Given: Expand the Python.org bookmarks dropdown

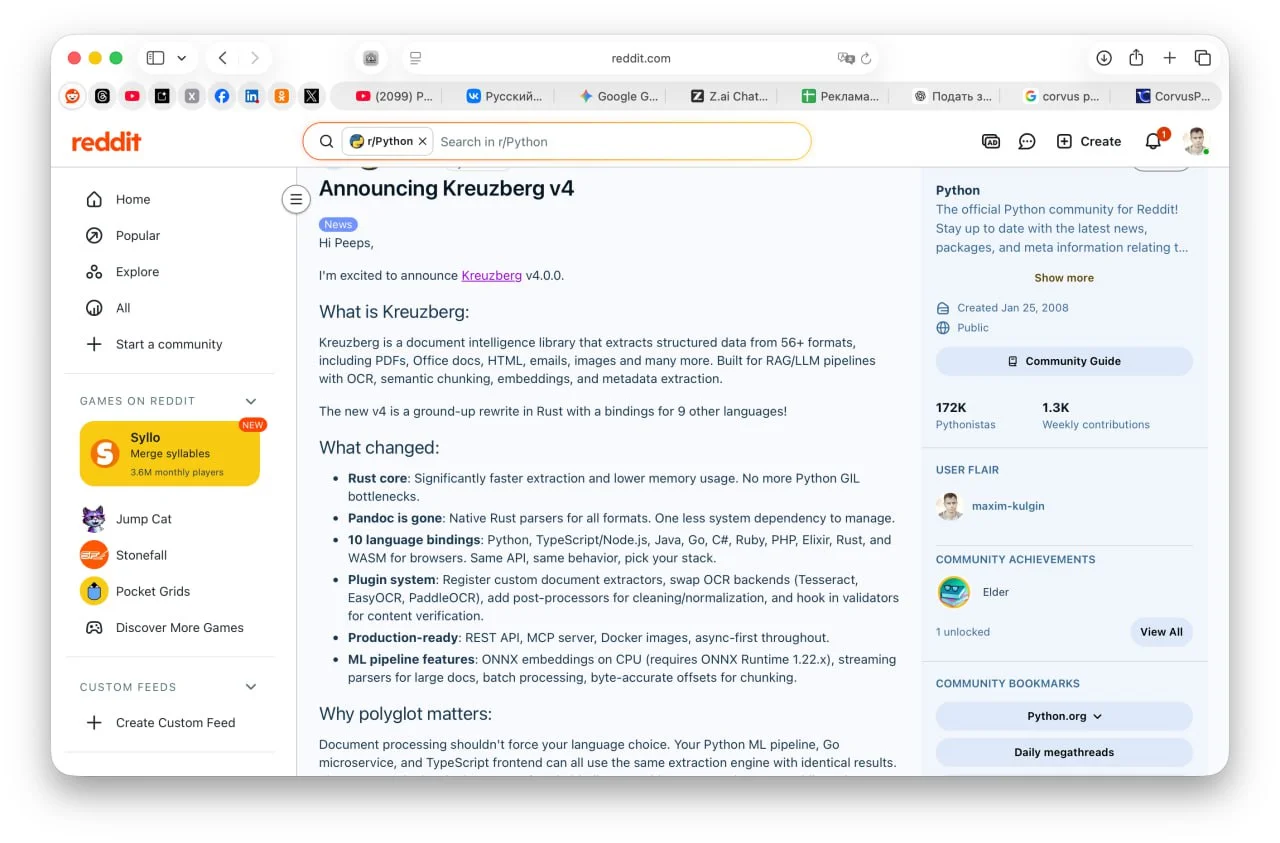Looking at the screenshot, I should (x=1064, y=716).
